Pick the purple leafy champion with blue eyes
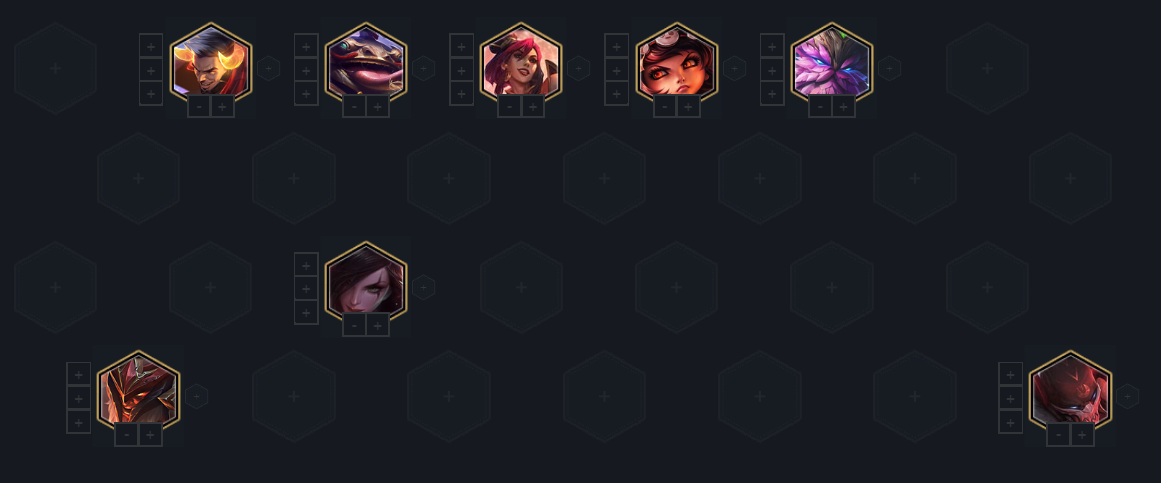Viewport: 1161px width, 483px height. coord(832,64)
